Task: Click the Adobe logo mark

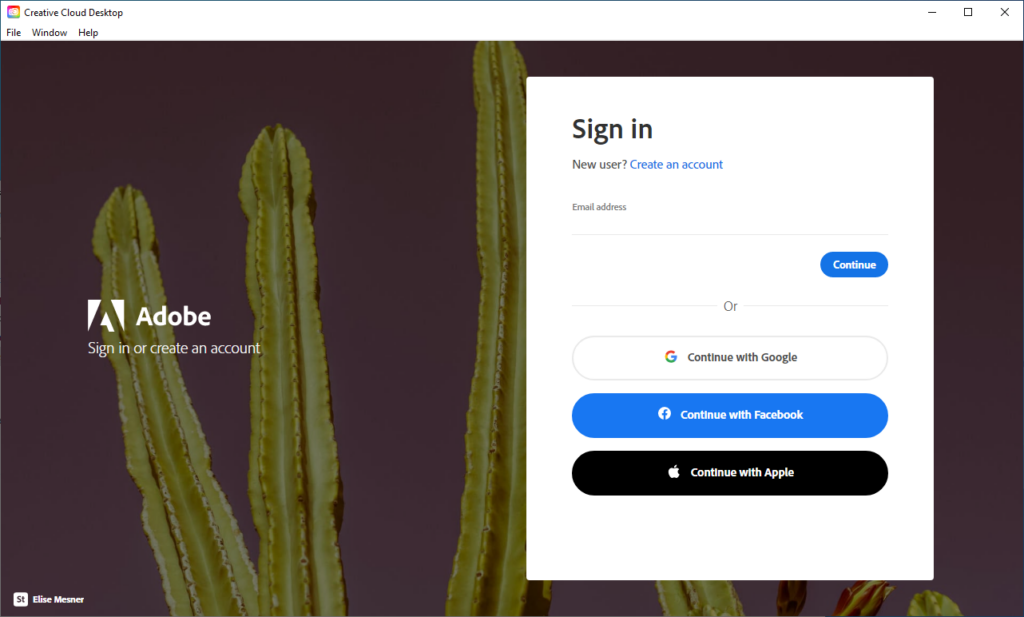Action: coord(106,316)
